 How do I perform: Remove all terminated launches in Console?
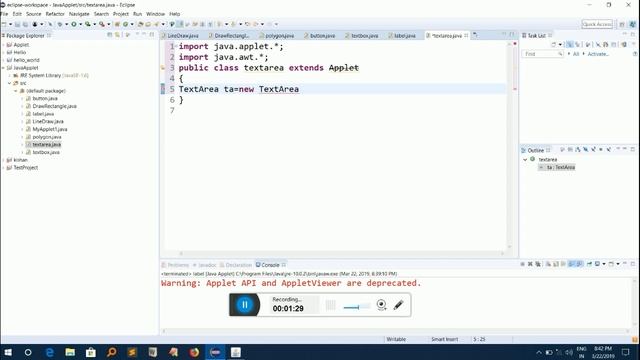[538, 264]
